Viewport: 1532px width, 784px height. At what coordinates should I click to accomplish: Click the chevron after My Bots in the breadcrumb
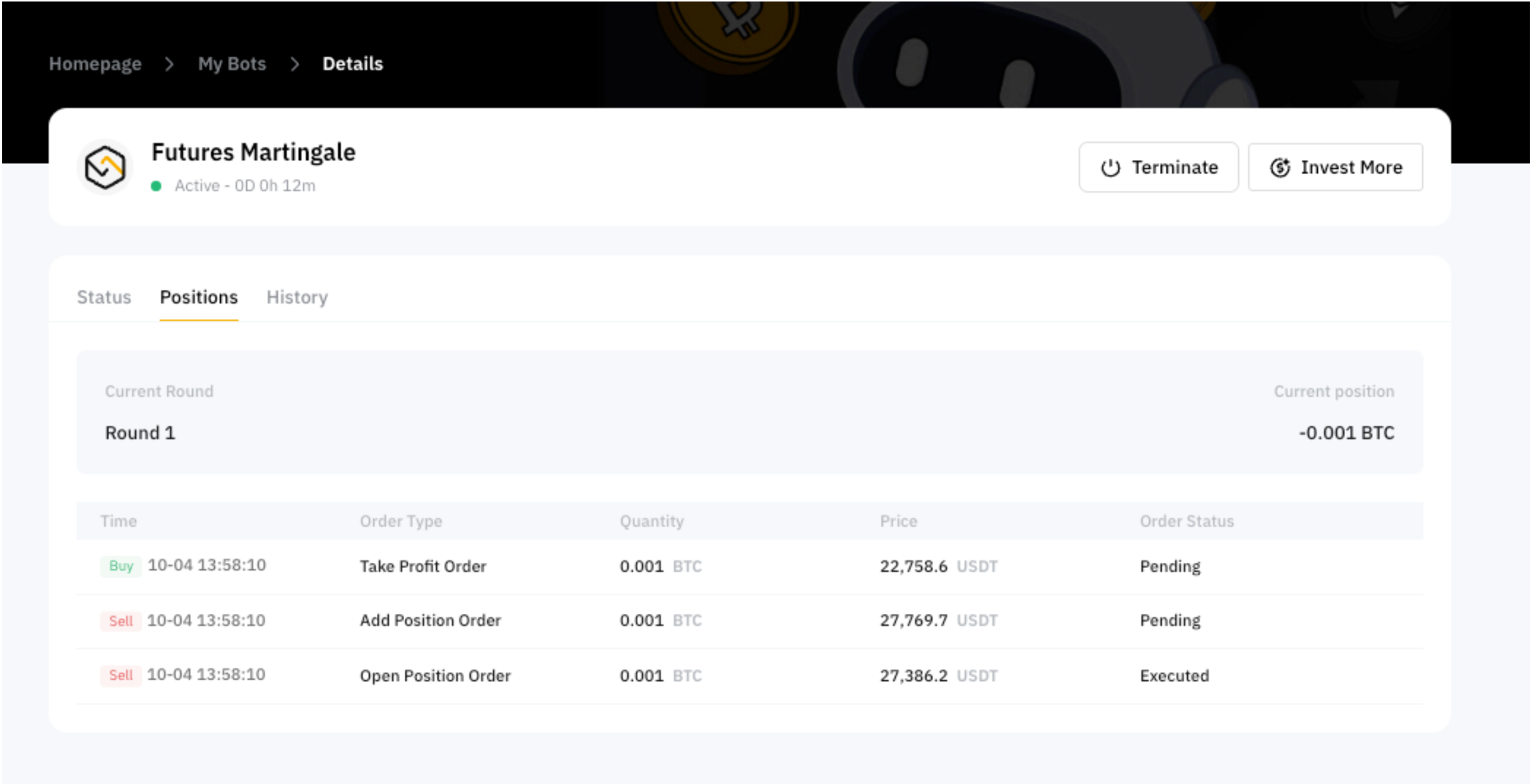294,64
